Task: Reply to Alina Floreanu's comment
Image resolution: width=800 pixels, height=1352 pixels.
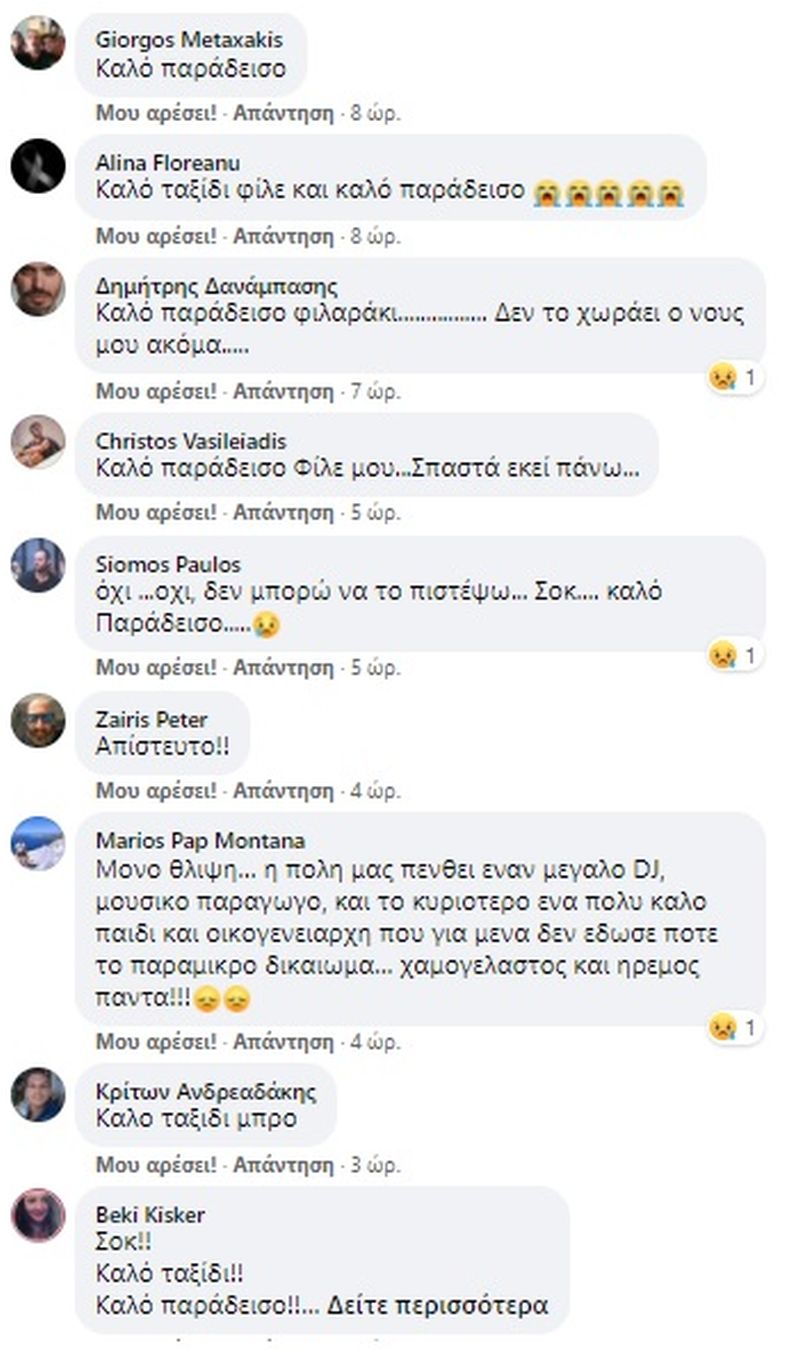Action: (283, 237)
